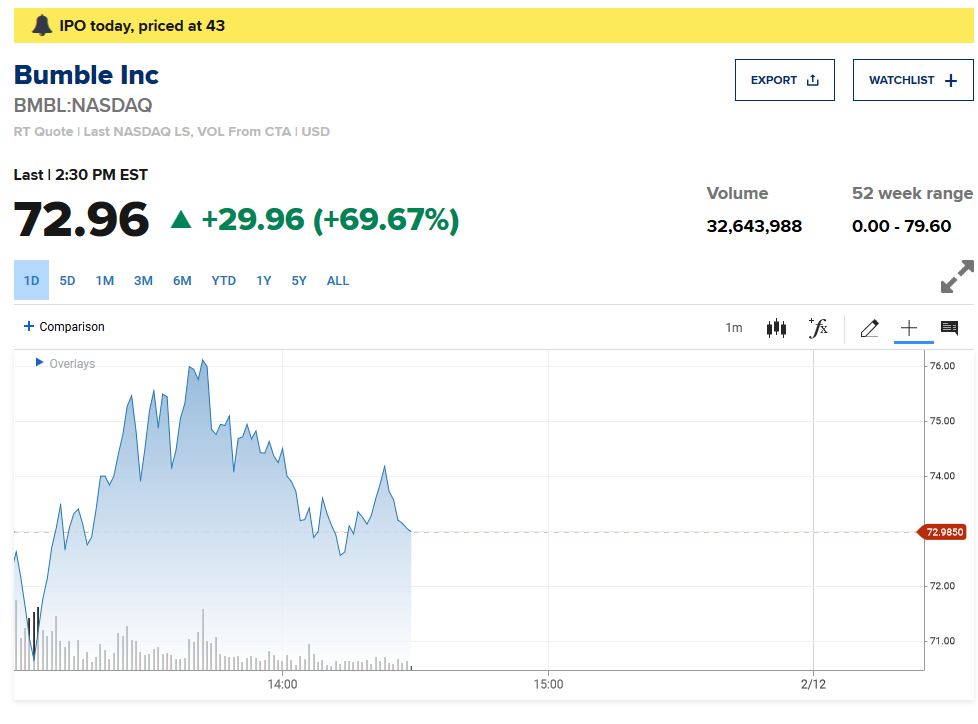Select the ALL time range

[338, 281]
